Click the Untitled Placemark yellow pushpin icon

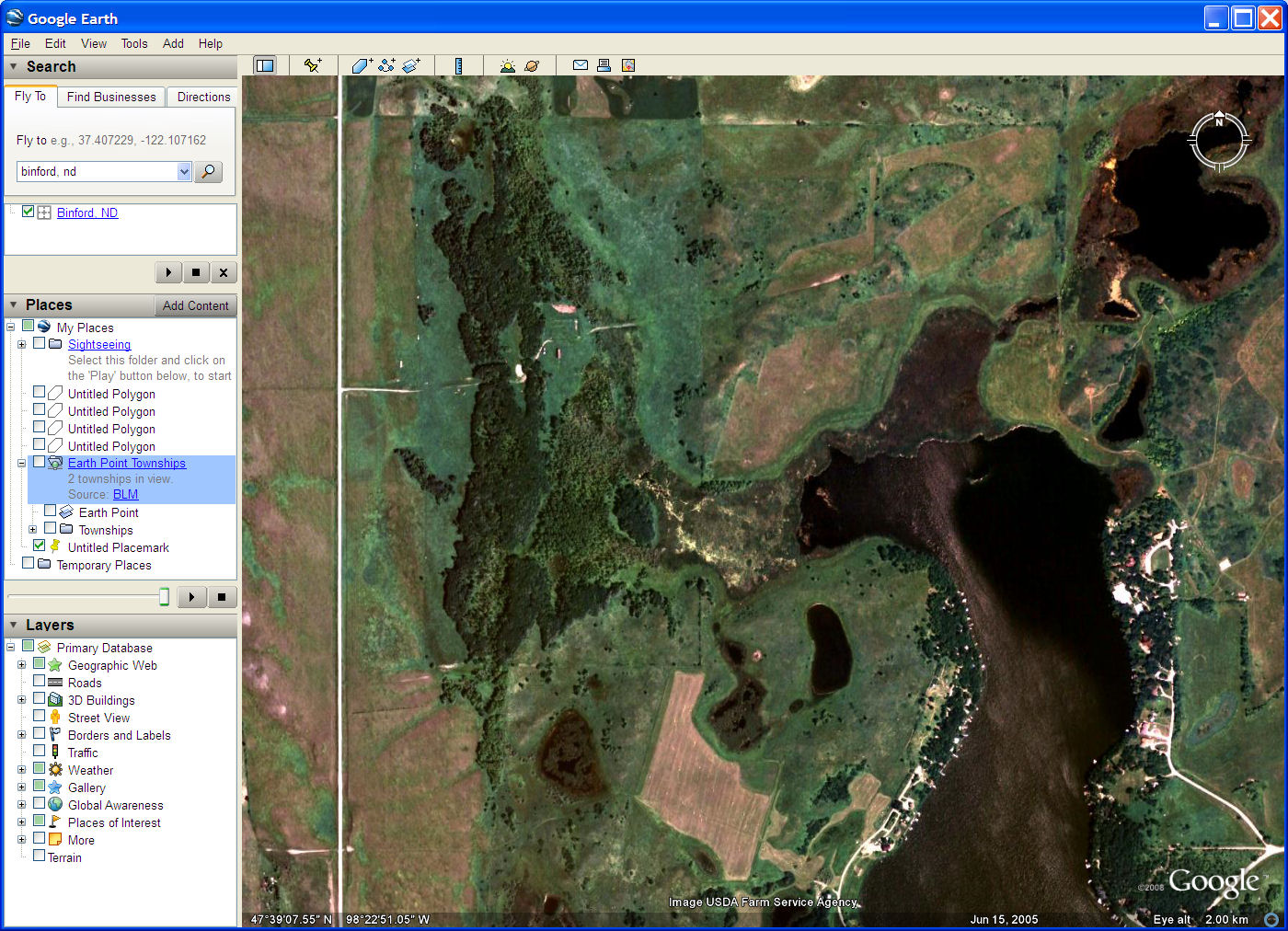(x=55, y=546)
